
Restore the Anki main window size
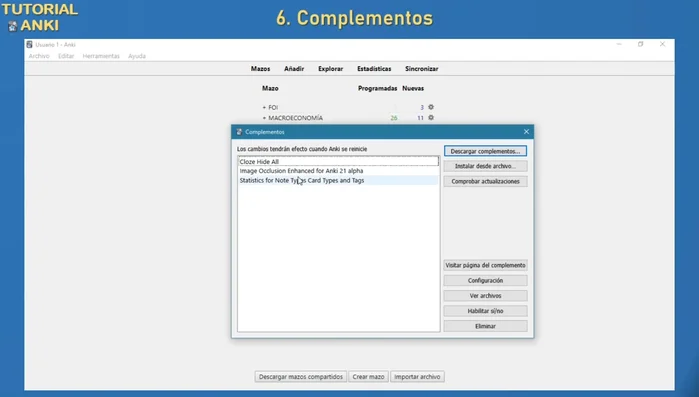pos(641,44)
